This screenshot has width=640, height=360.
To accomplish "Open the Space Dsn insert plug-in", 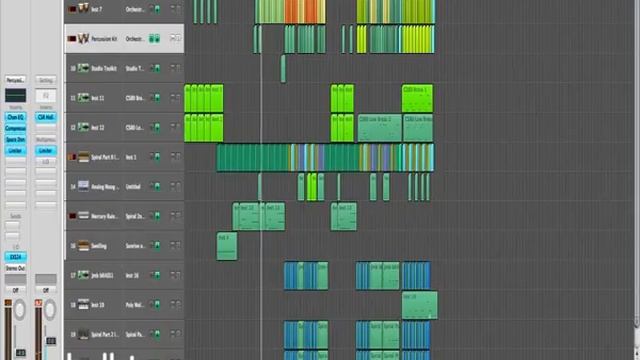I will (x=16, y=139).
